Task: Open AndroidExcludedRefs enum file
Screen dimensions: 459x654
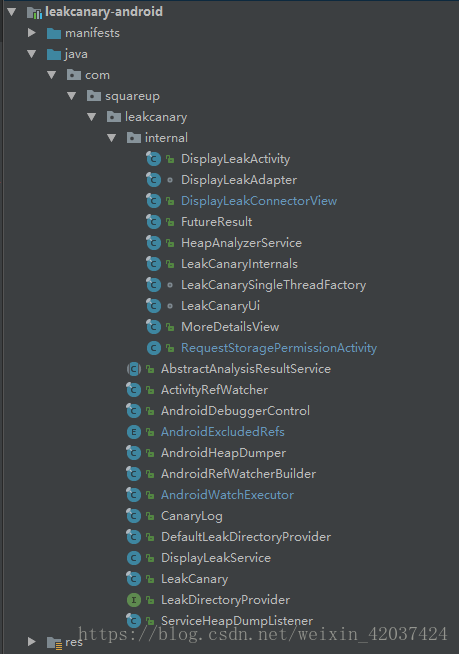Action: click(223, 432)
